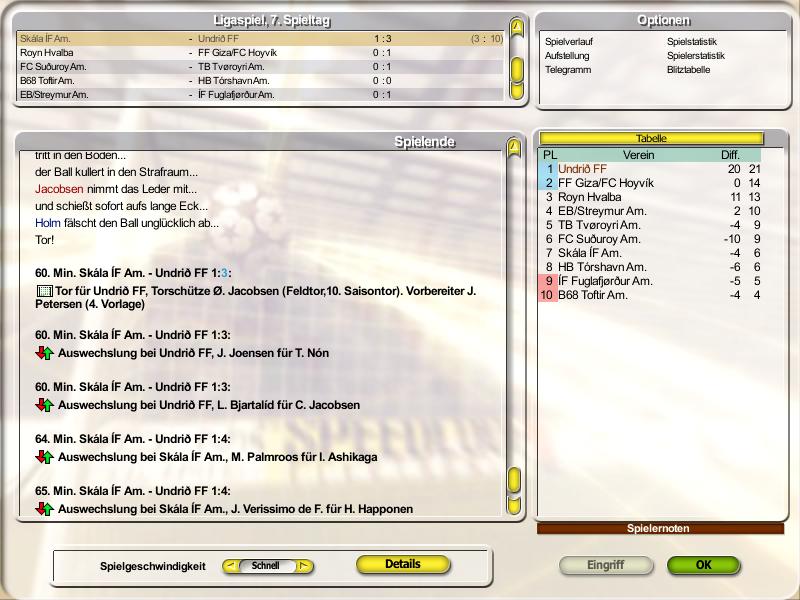Click HB Tórshavn Am. in the league table

coord(602,267)
